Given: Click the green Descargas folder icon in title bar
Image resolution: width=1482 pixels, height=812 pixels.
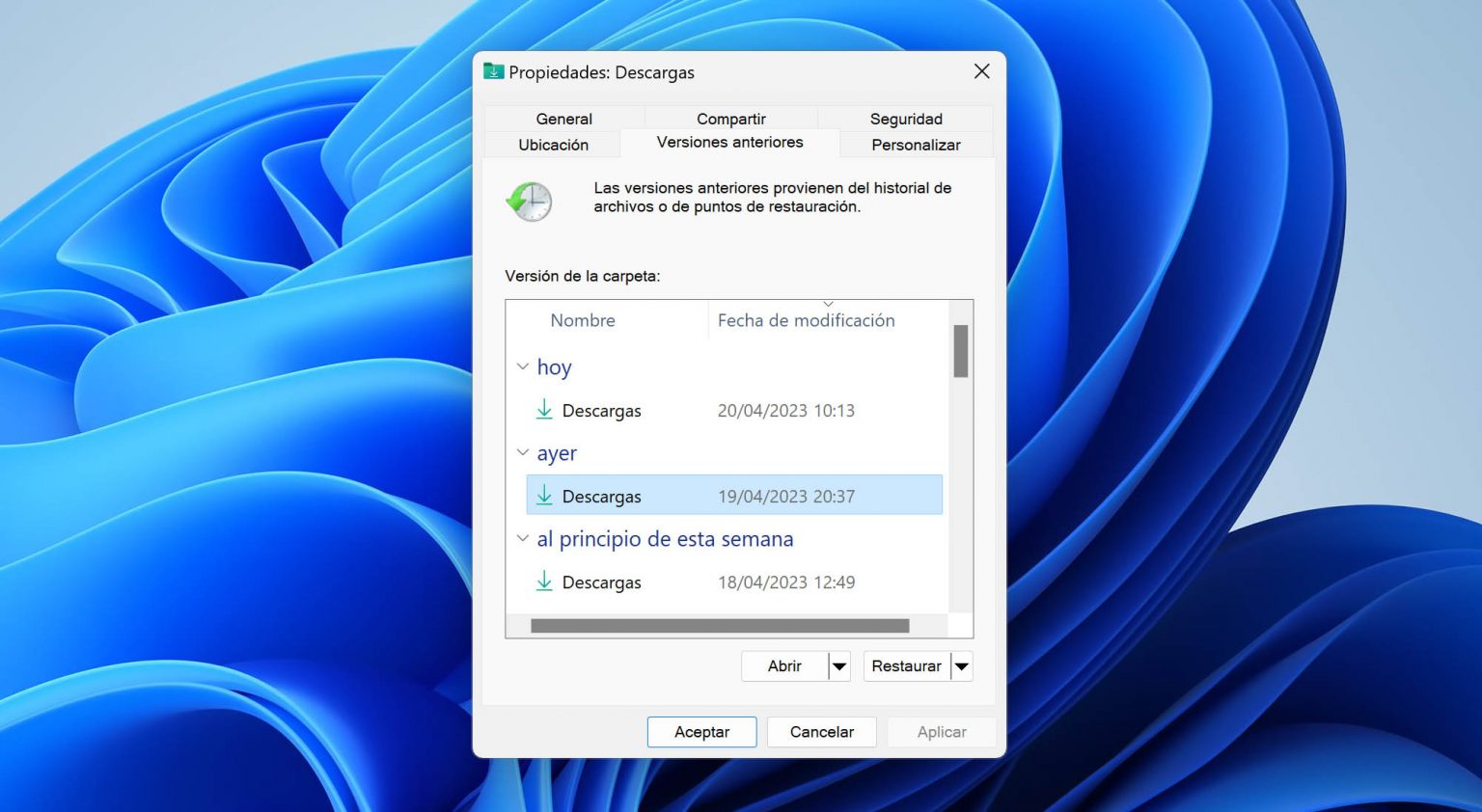Looking at the screenshot, I should [493, 71].
